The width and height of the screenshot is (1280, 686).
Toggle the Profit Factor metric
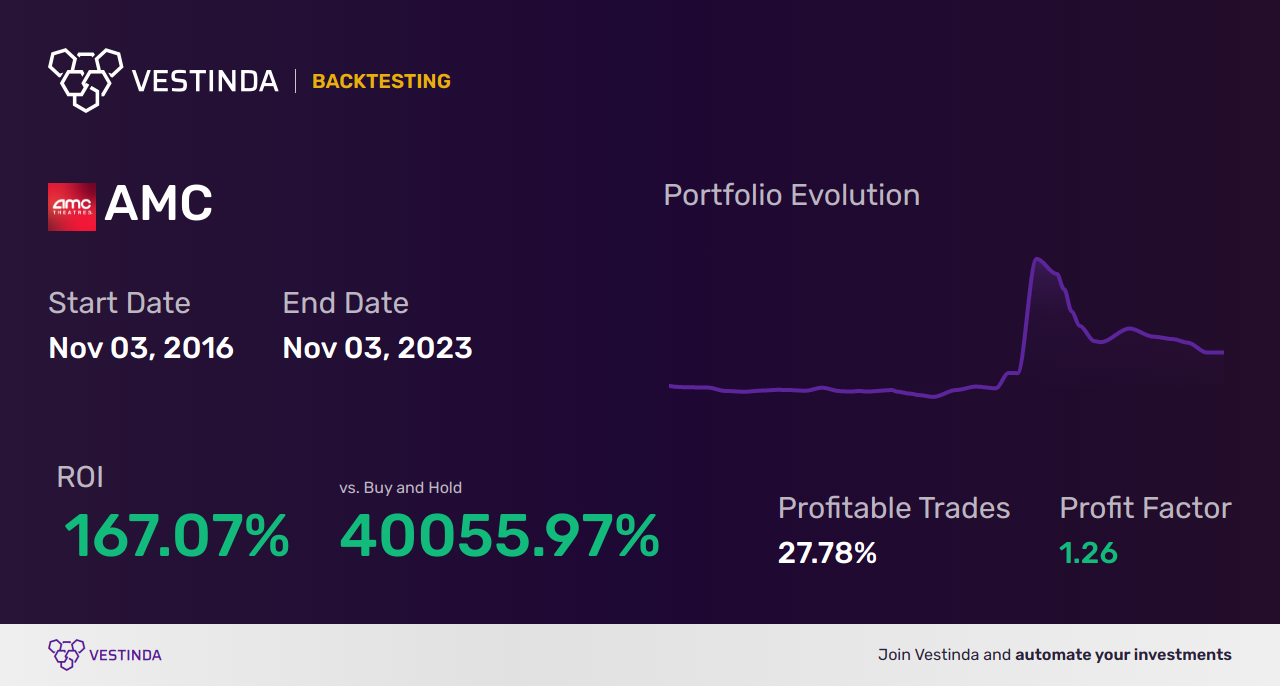(1089, 552)
